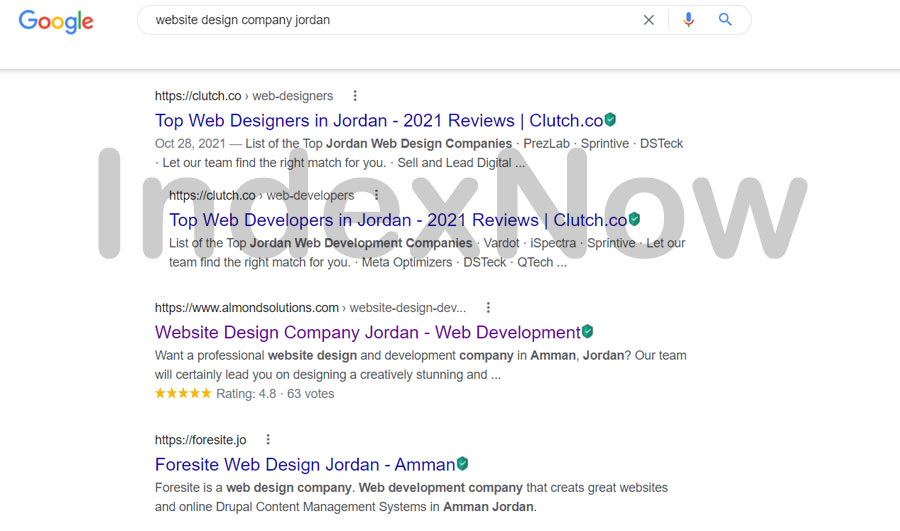Open 'Website Design Company Jordan - Web Development' link

pyautogui.click(x=367, y=332)
